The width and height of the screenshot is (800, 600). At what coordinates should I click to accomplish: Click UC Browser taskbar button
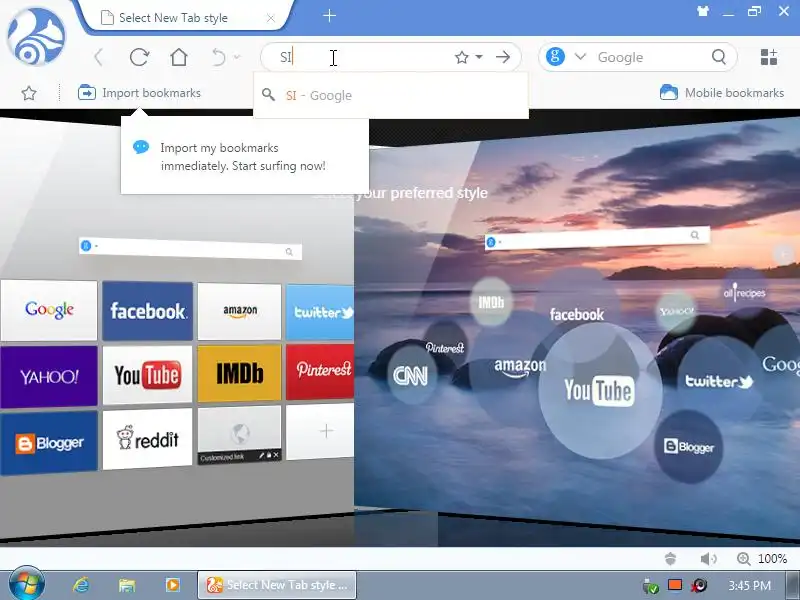pos(277,585)
